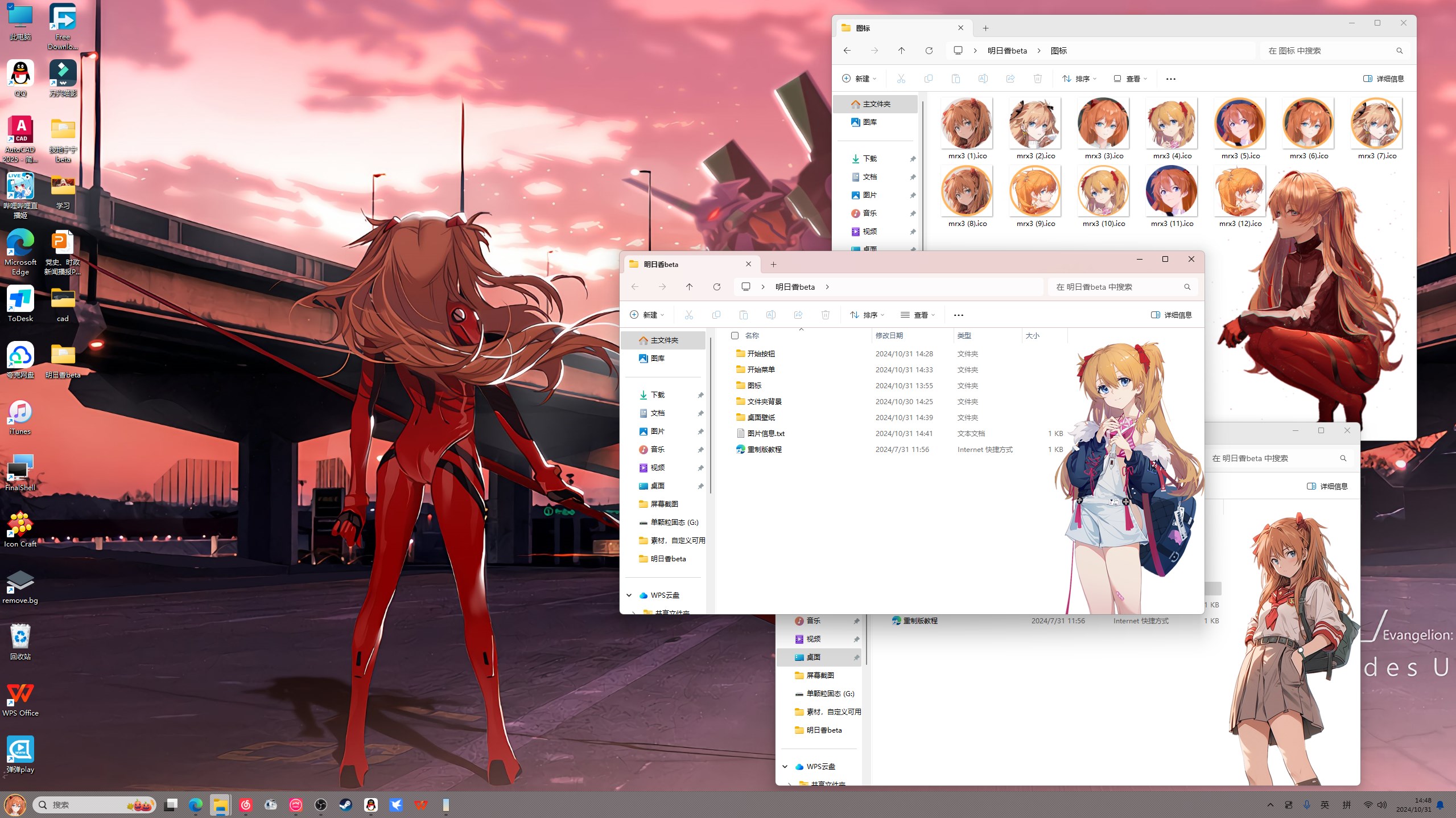Click the navigation pane scrollbar in 明日香beta window
Viewport: 1456px width, 818px height.
pyautogui.click(x=711, y=416)
